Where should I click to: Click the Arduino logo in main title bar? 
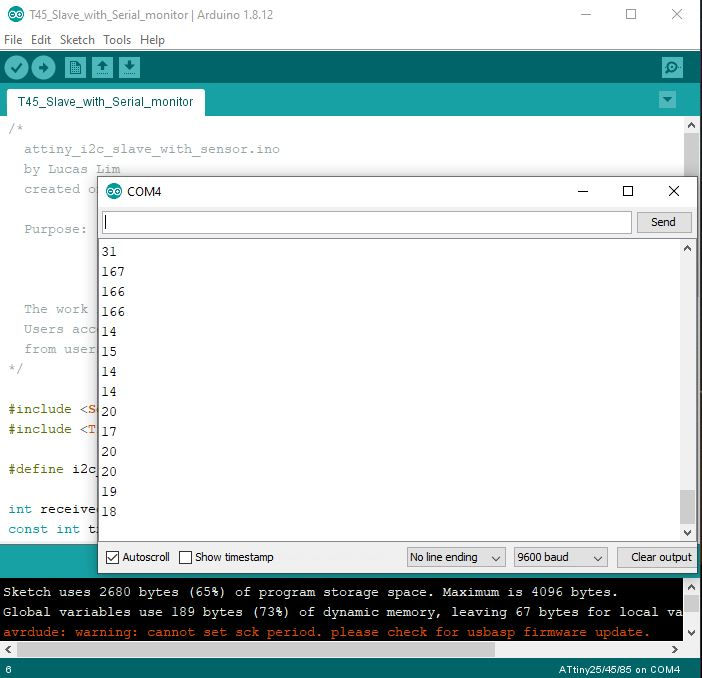click(x=16, y=14)
